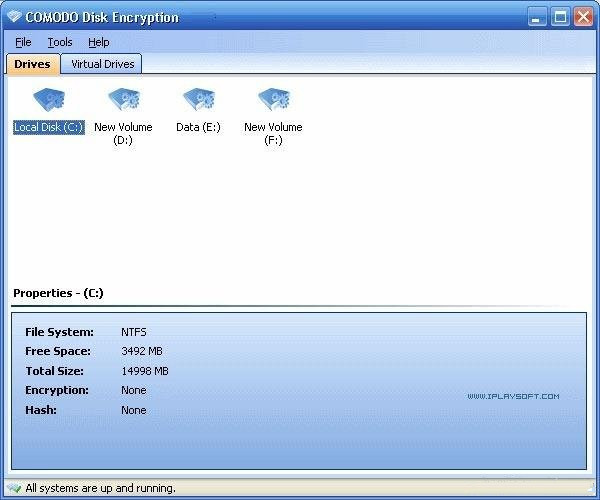This screenshot has width=600, height=500.
Task: Select the New Volume (D:) drive icon
Action: (x=124, y=99)
